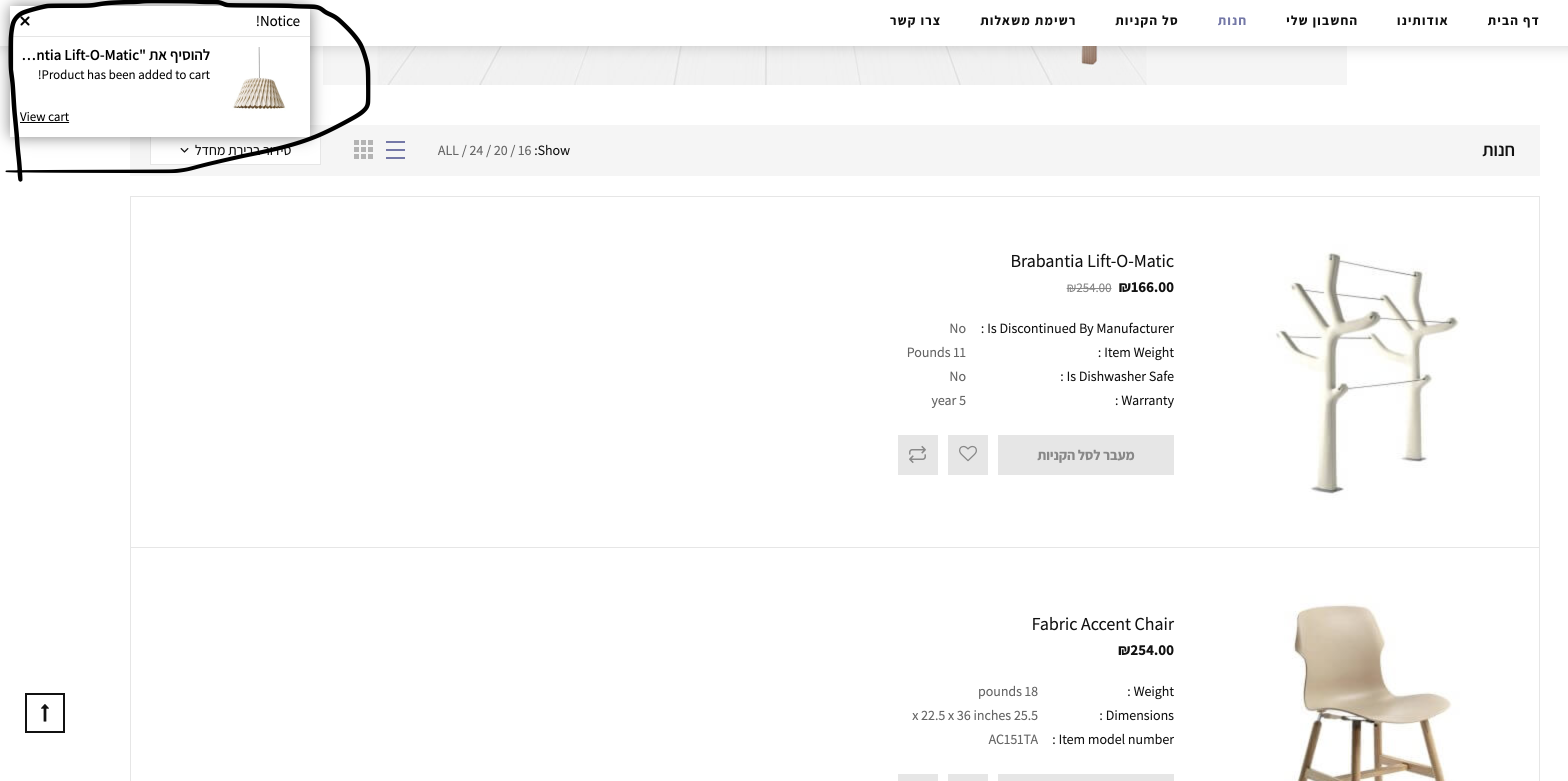Open the סל הקניות menu item

pyautogui.click(x=1146, y=20)
